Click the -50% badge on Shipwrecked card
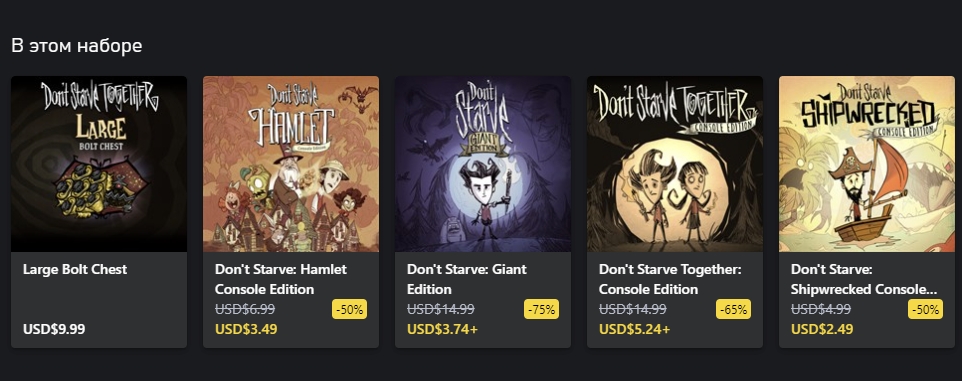The width and height of the screenshot is (962, 381). [x=926, y=309]
